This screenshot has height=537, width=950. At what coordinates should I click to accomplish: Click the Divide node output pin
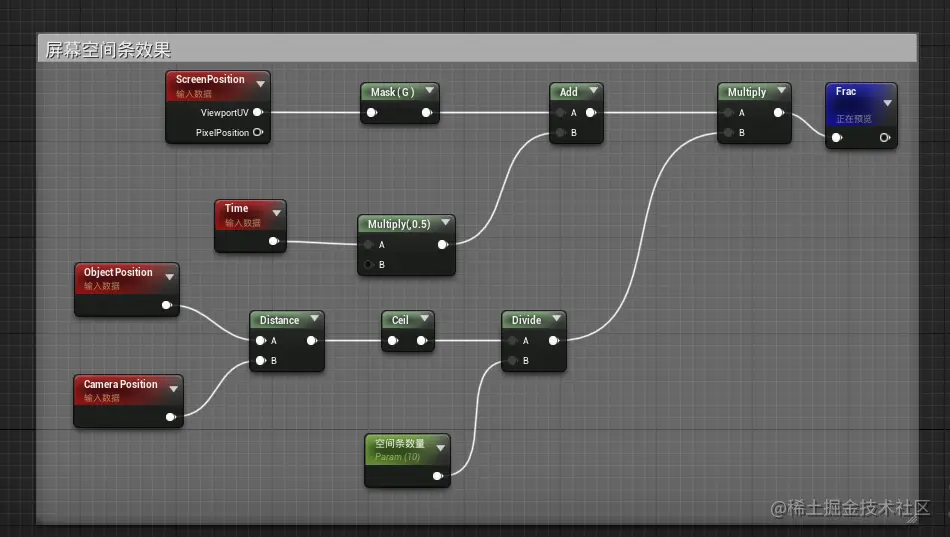(x=554, y=341)
